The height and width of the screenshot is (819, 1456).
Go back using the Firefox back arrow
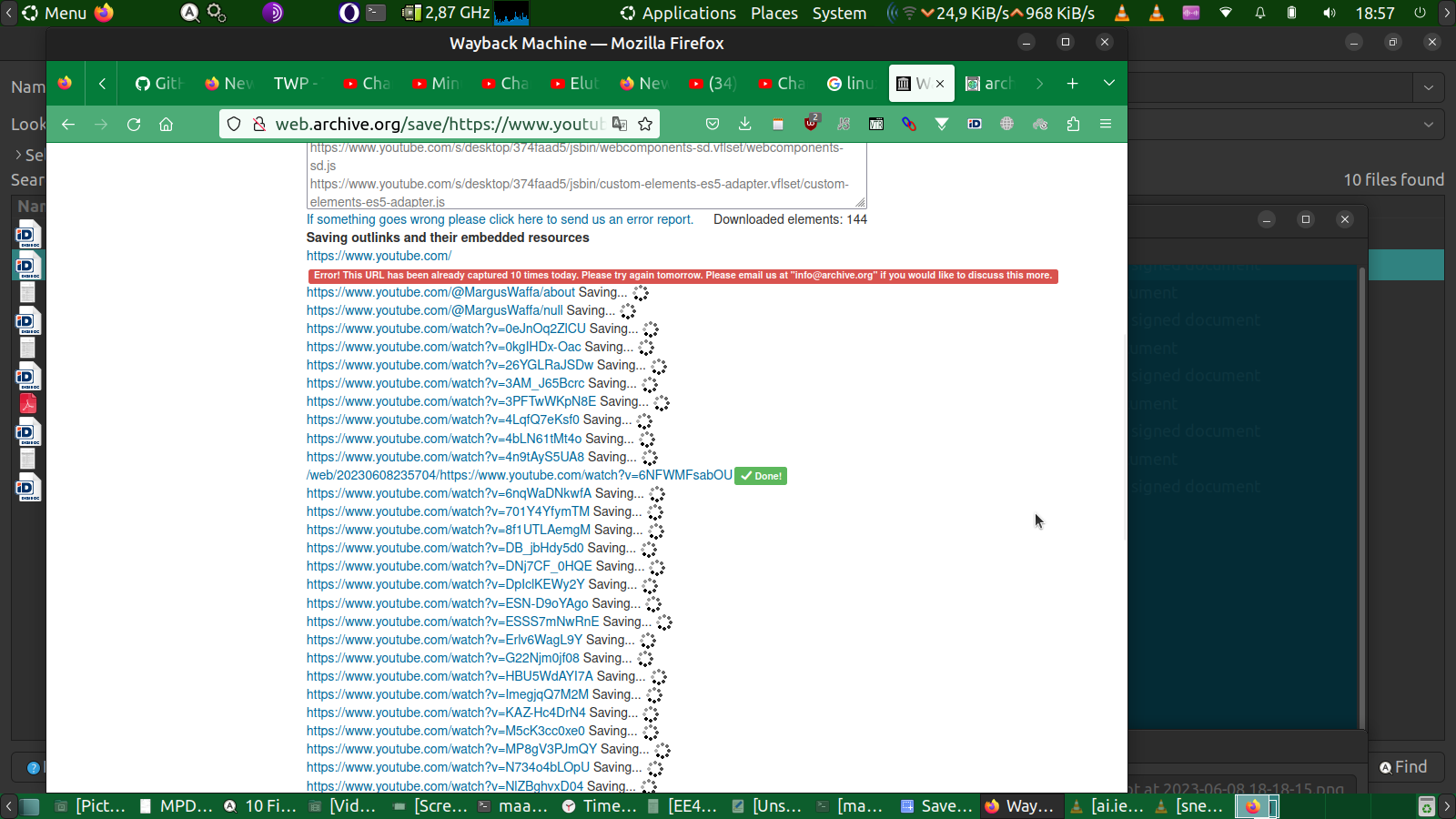coord(68,124)
